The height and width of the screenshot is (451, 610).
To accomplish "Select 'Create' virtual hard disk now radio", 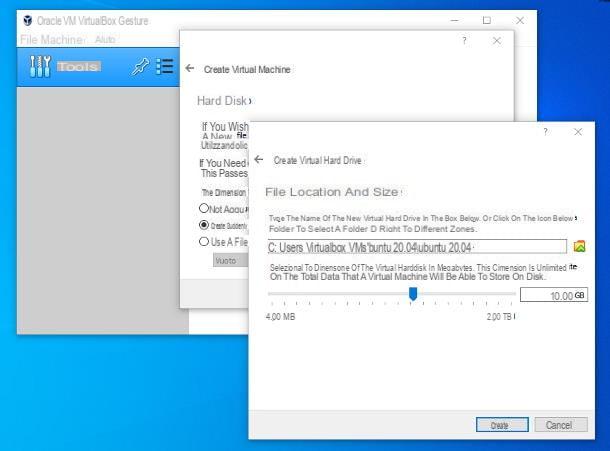I will [x=204, y=225].
